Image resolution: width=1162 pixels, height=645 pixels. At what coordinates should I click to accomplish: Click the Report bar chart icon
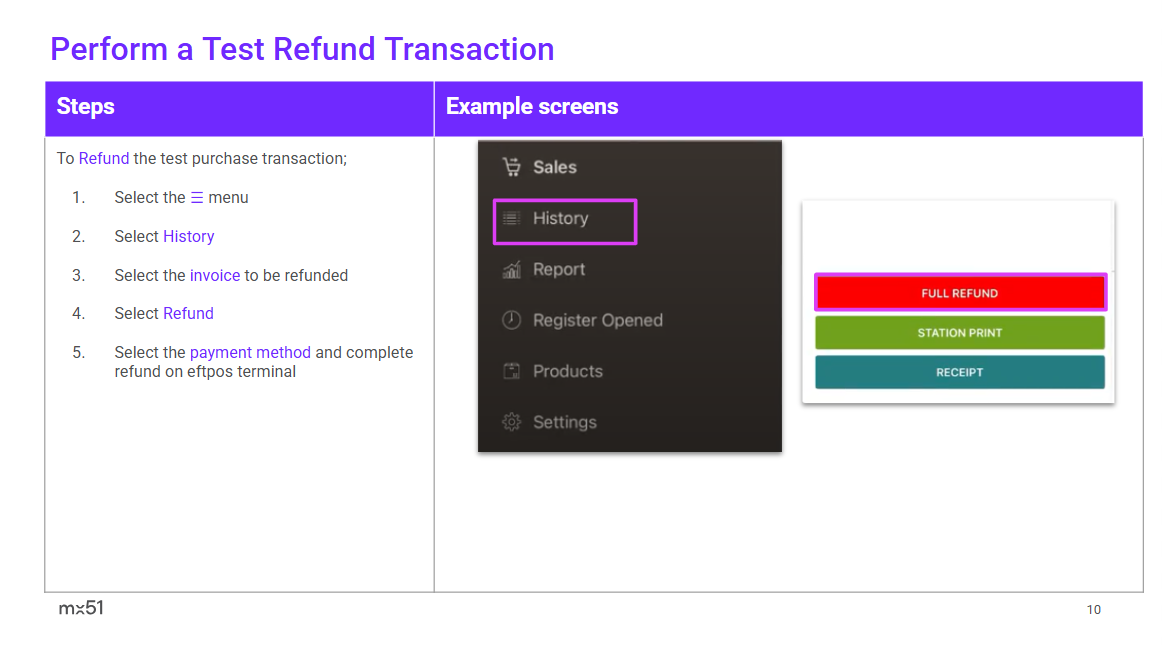[x=512, y=269]
